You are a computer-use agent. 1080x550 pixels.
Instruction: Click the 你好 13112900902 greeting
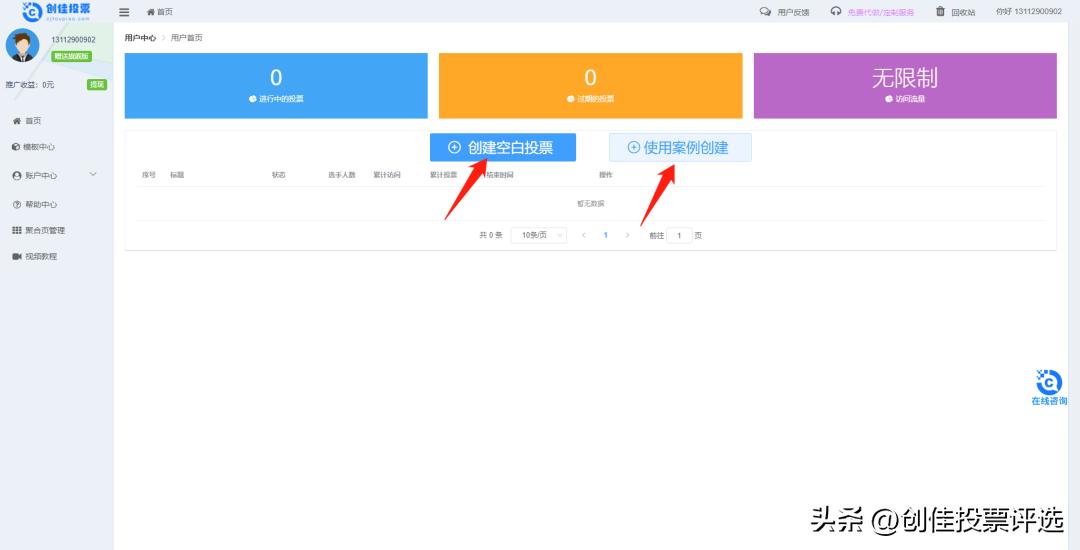[x=1029, y=12]
